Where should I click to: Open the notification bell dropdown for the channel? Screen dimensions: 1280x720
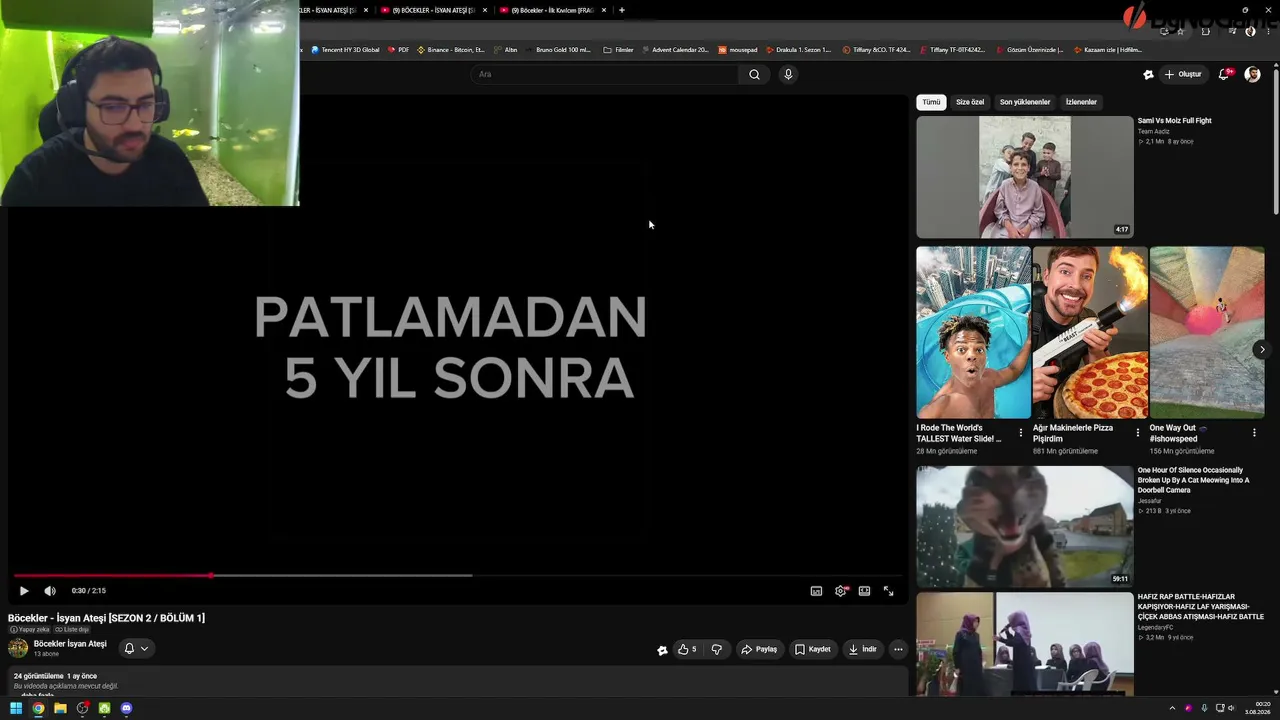pyautogui.click(x=136, y=648)
